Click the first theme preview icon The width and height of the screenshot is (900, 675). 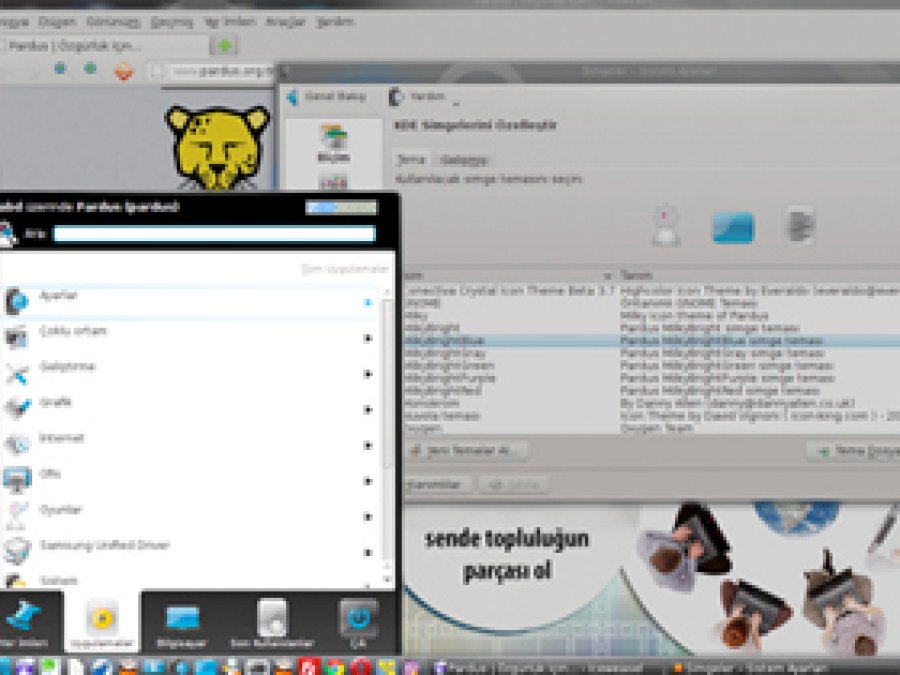pyautogui.click(x=666, y=226)
